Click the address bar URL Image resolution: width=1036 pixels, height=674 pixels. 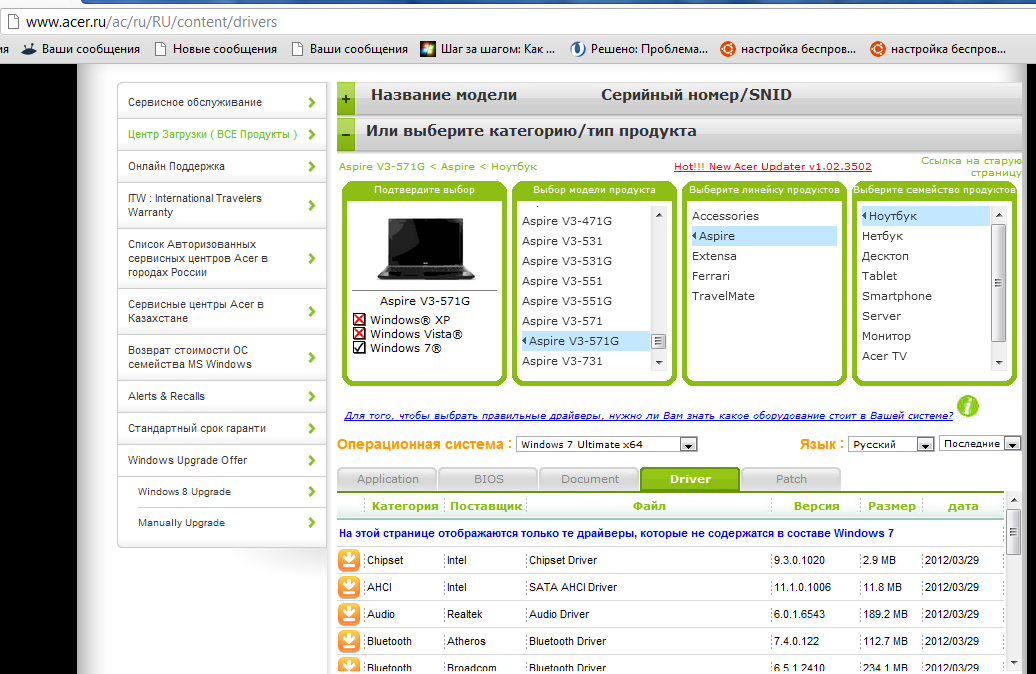point(151,22)
